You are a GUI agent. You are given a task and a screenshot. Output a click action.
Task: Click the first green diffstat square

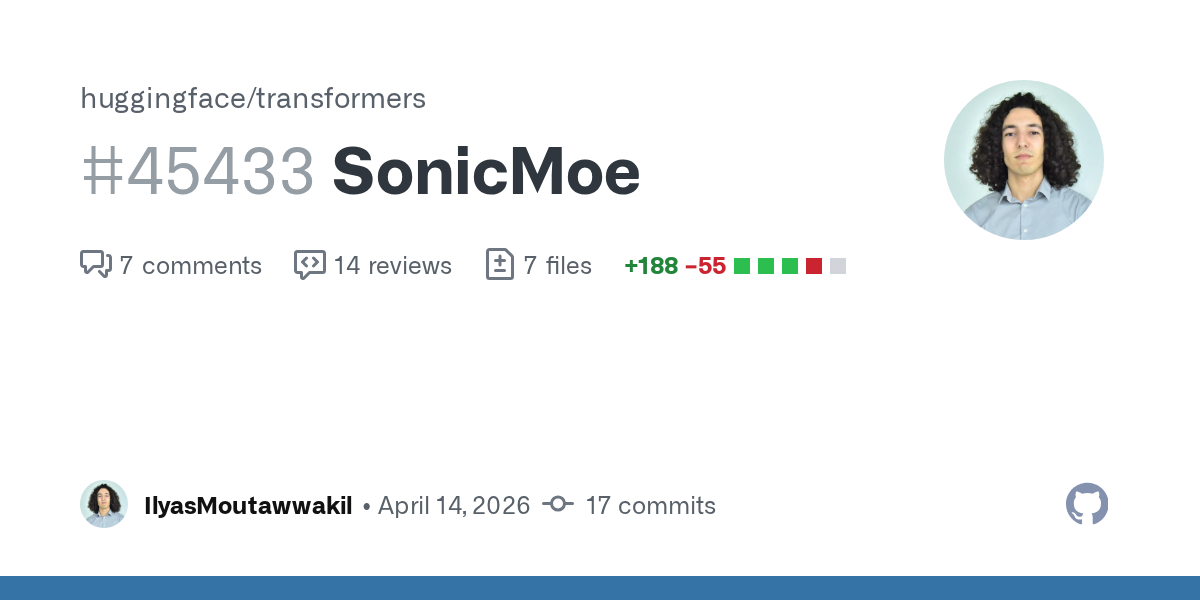pos(742,266)
